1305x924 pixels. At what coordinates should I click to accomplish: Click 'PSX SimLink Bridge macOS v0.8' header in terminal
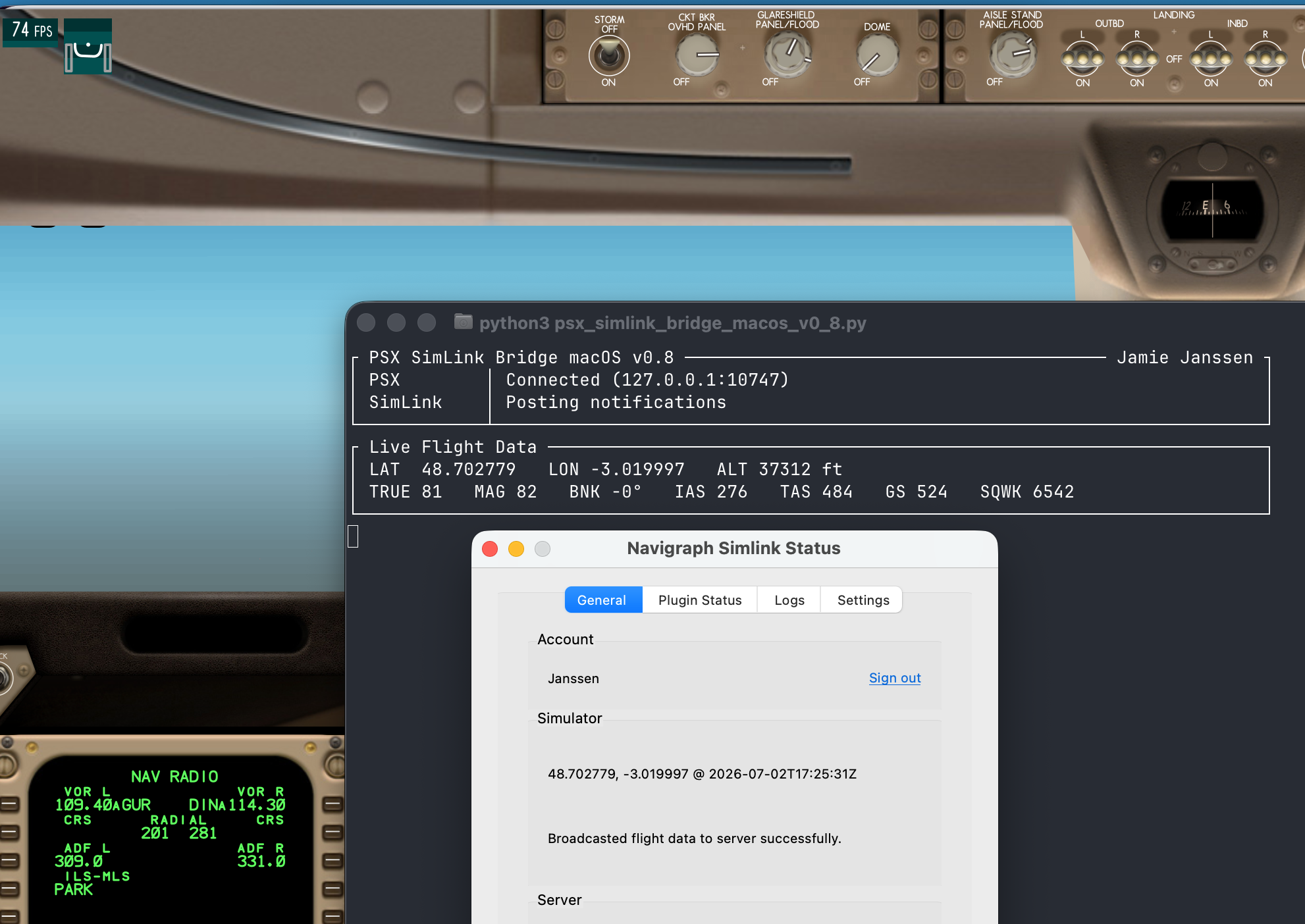coord(521,357)
